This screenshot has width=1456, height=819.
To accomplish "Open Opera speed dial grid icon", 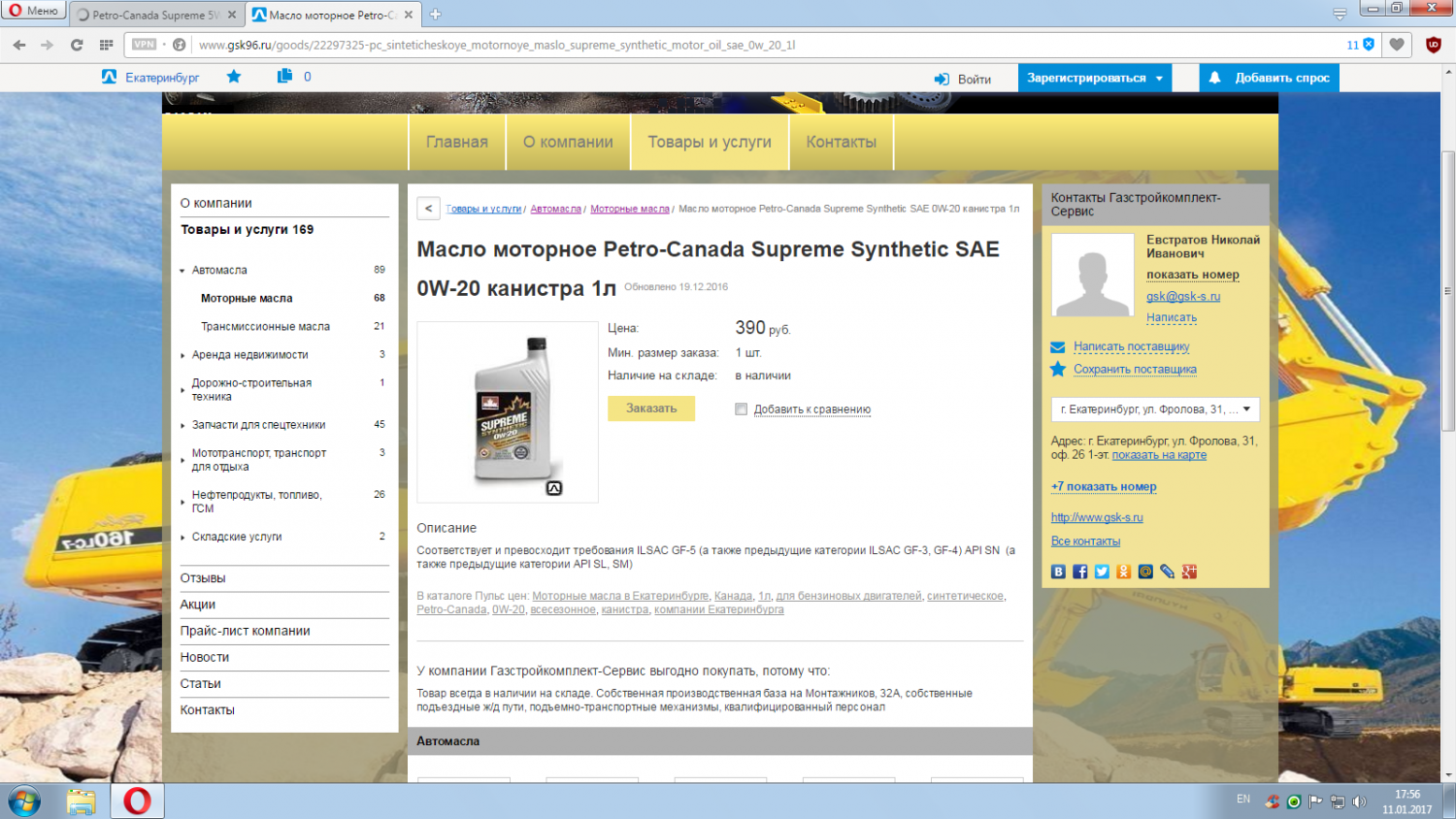I will (107, 45).
